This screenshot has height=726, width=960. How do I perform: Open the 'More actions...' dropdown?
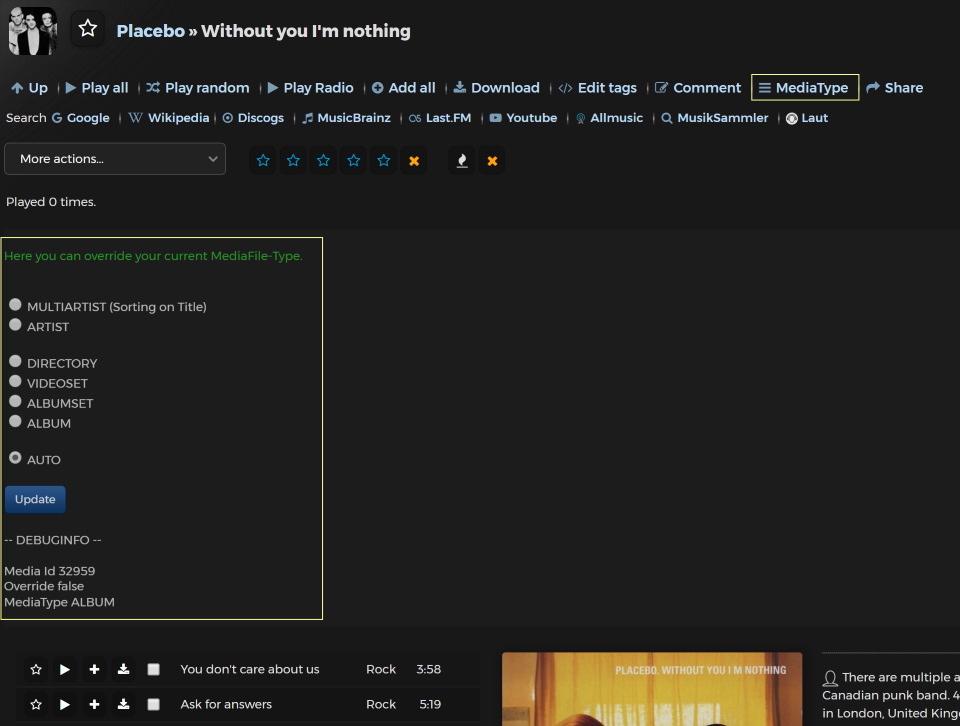[115, 159]
